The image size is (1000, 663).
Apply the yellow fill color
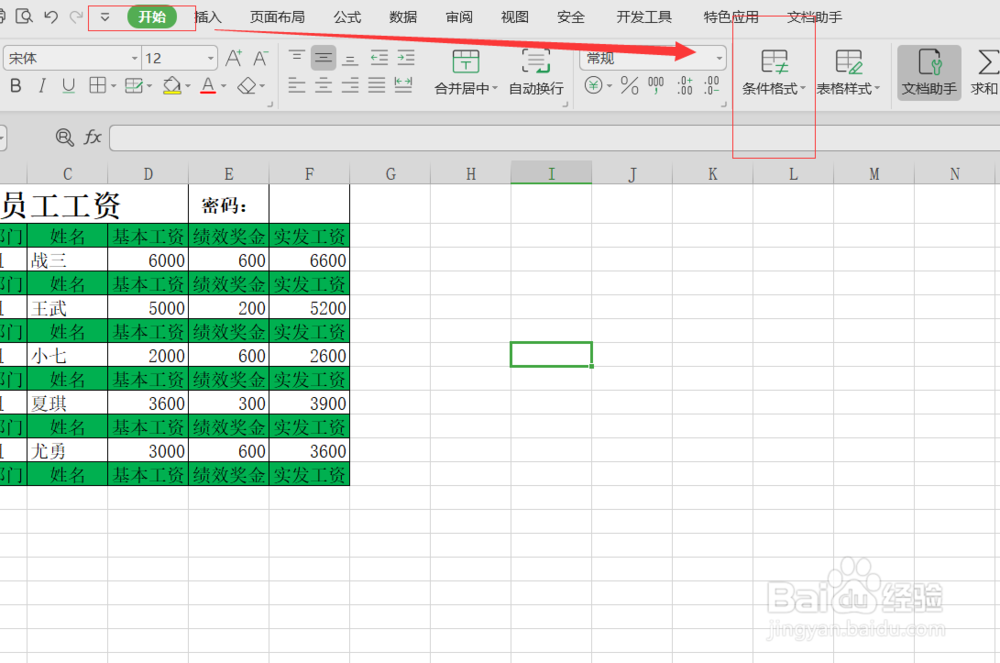click(172, 85)
